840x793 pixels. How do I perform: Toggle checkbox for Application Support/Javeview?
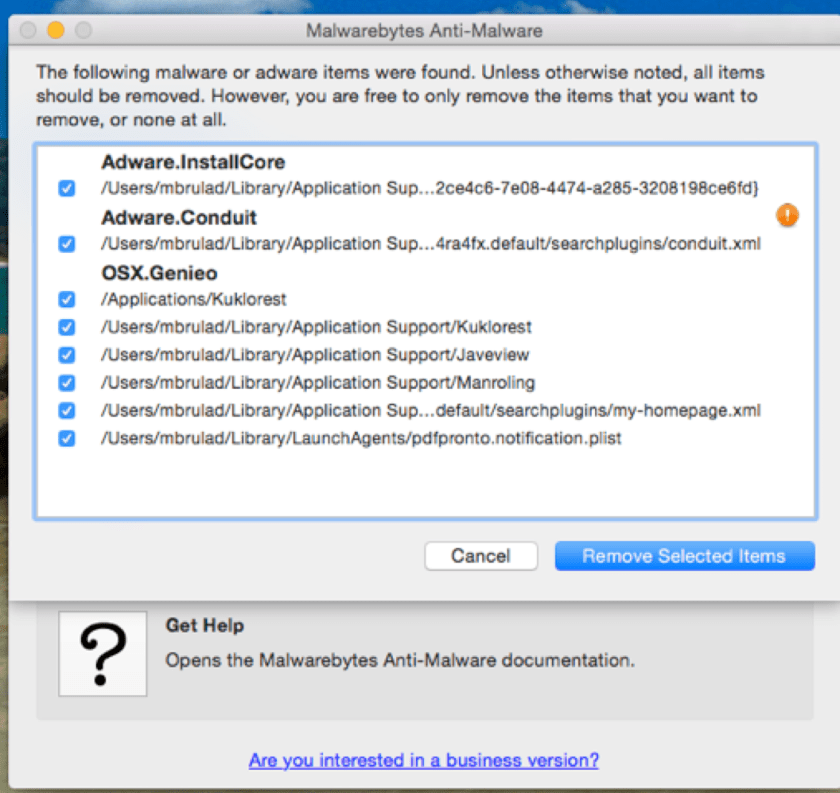pyautogui.click(x=67, y=355)
